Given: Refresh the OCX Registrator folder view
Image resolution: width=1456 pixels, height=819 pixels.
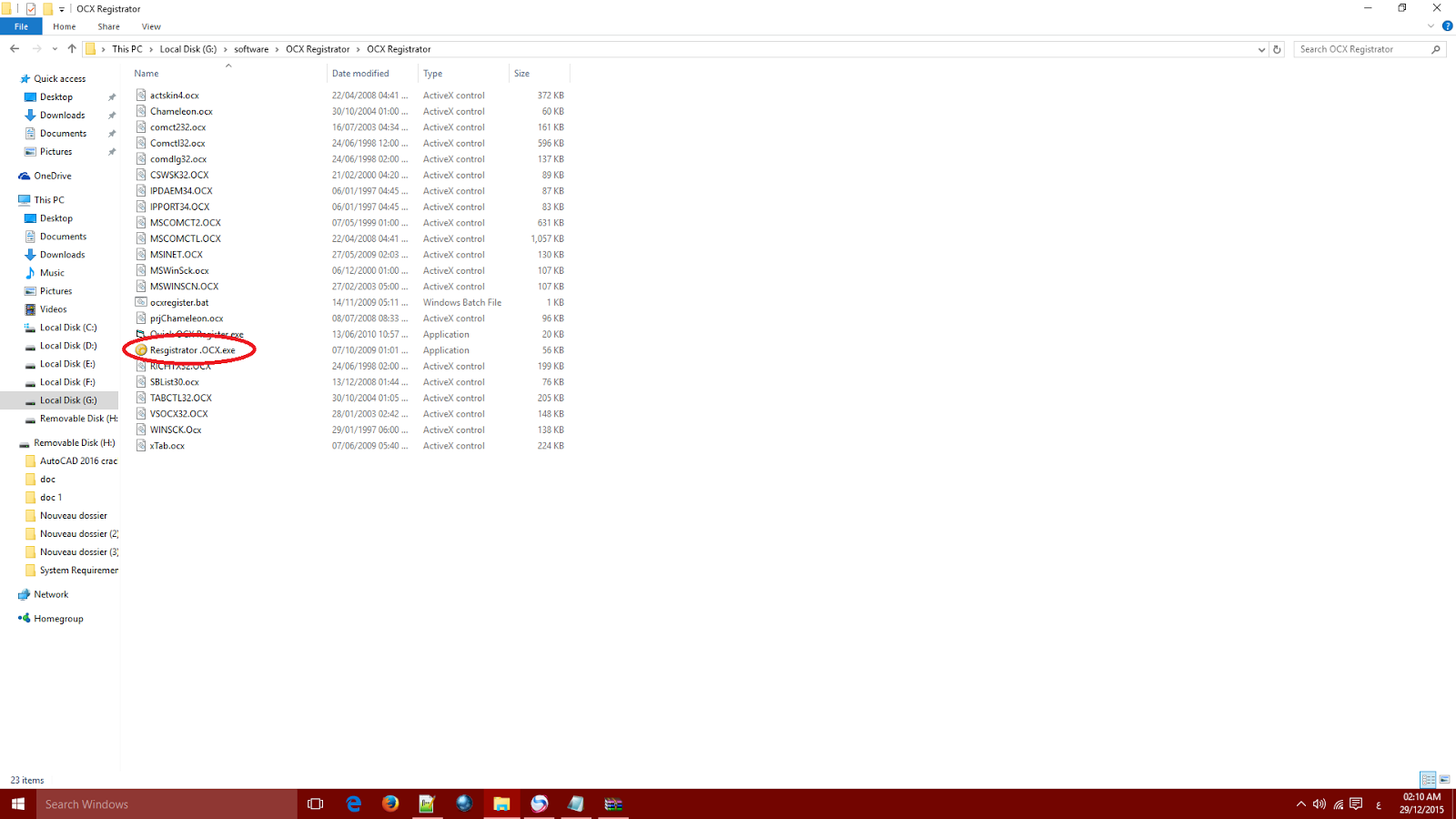Looking at the screenshot, I should 1277,49.
